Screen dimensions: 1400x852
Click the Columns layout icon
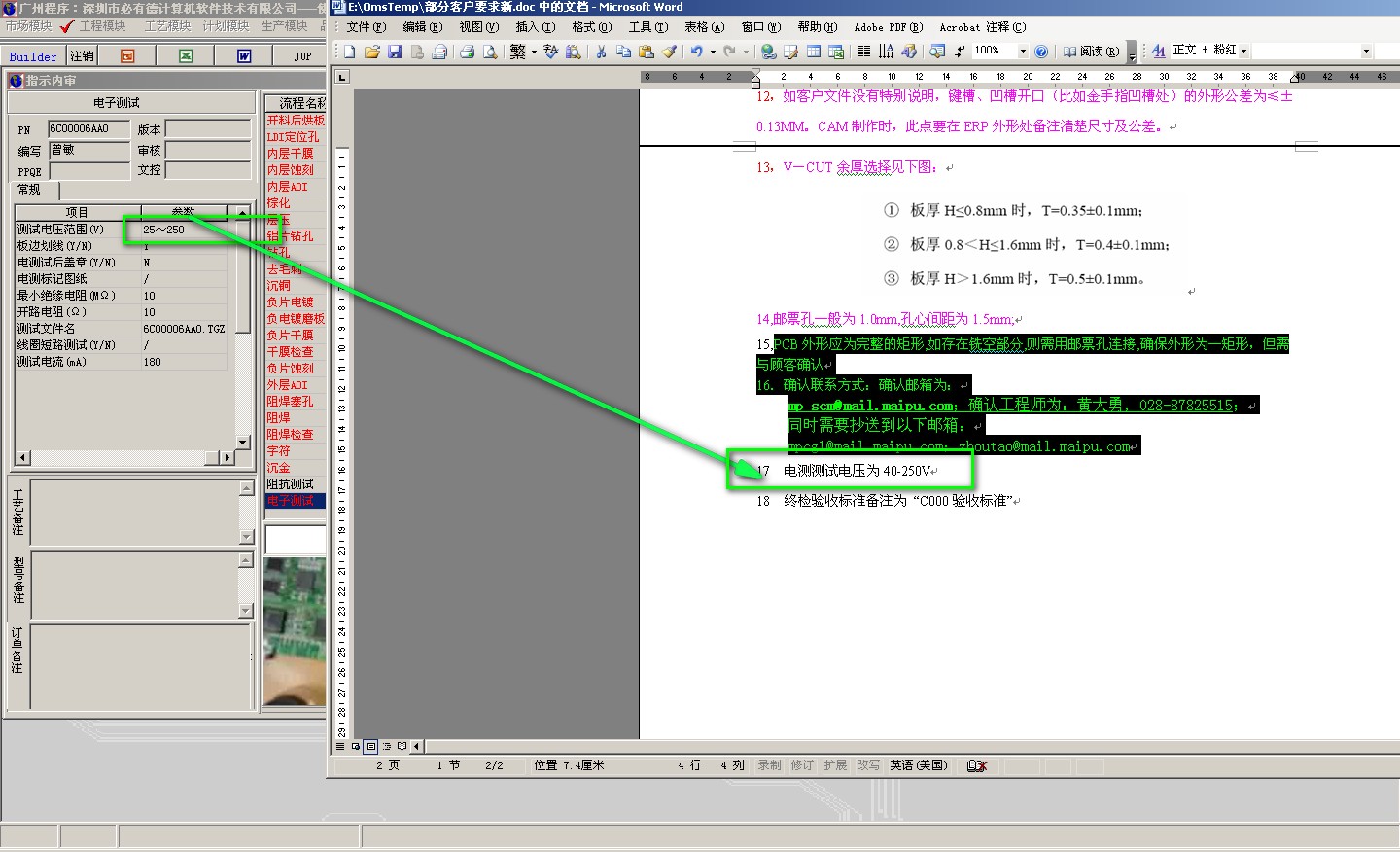[x=863, y=52]
